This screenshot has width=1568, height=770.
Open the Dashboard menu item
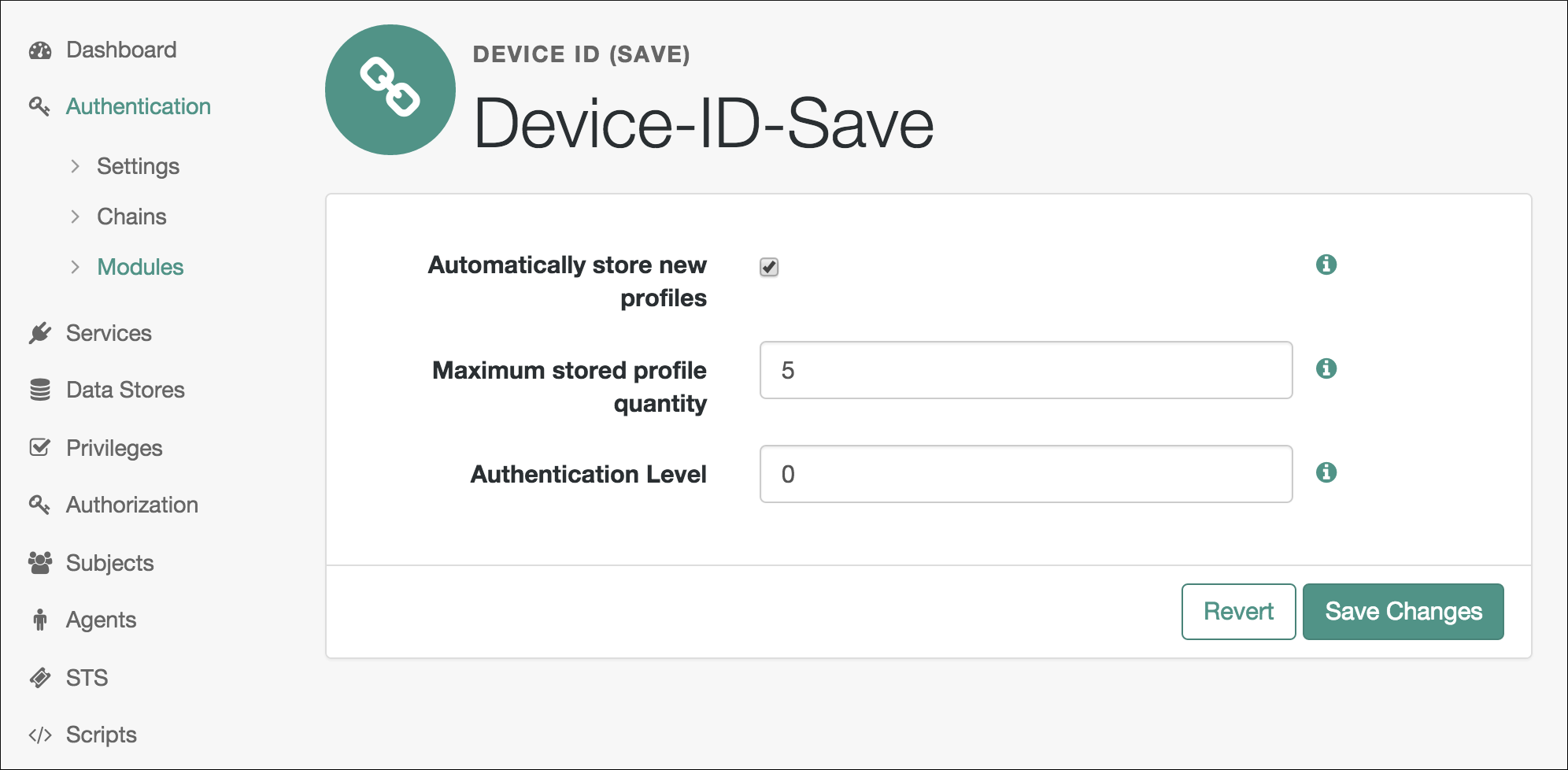coord(121,50)
